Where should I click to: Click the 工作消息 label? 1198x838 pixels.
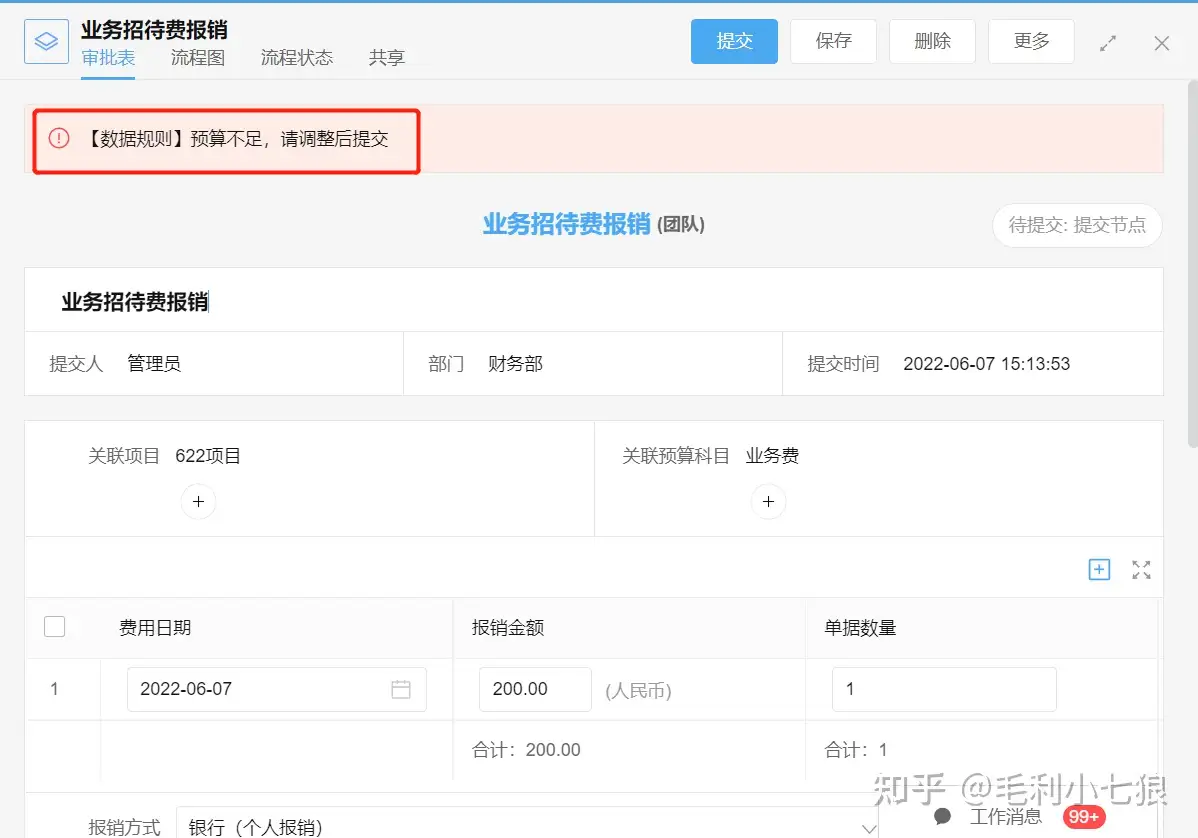click(1005, 817)
